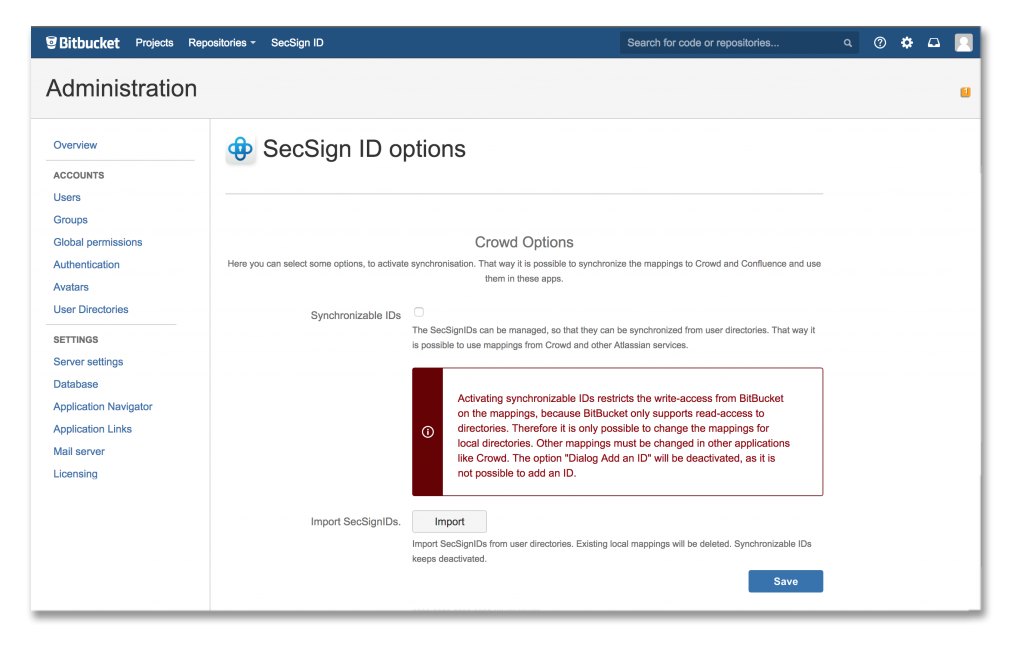Image resolution: width=1024 pixels, height=656 pixels.
Task: Click the Import button for SecSignIDs
Action: click(449, 521)
